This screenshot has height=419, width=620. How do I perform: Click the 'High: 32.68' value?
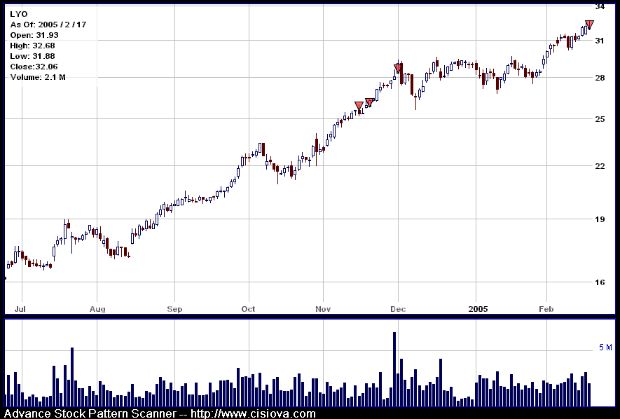pyautogui.click(x=32, y=46)
